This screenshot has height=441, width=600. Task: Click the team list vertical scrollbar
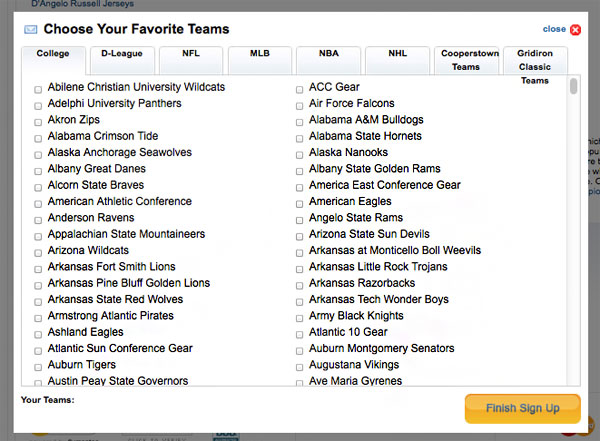click(x=574, y=232)
